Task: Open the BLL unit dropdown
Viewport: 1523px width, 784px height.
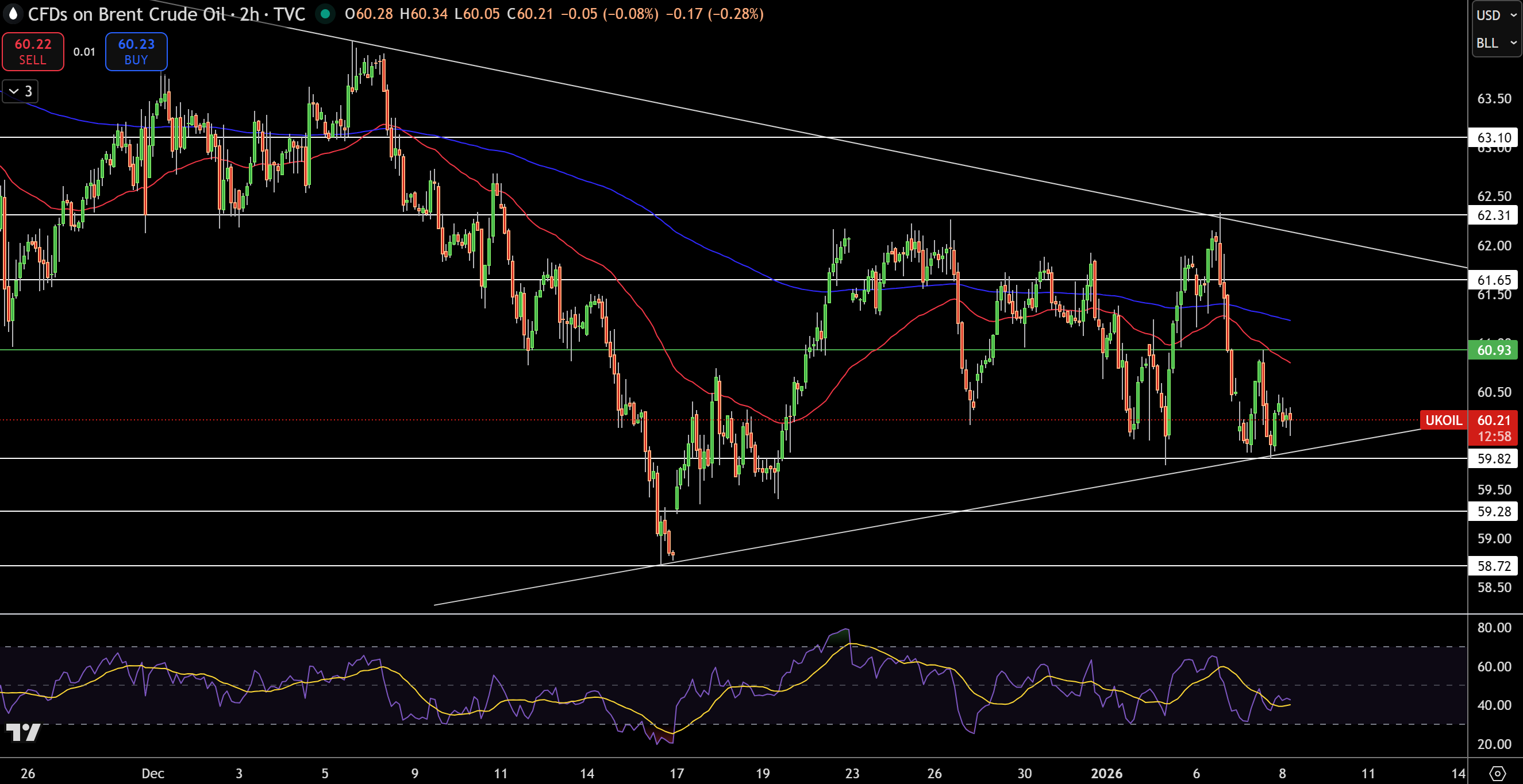Action: [x=1497, y=43]
